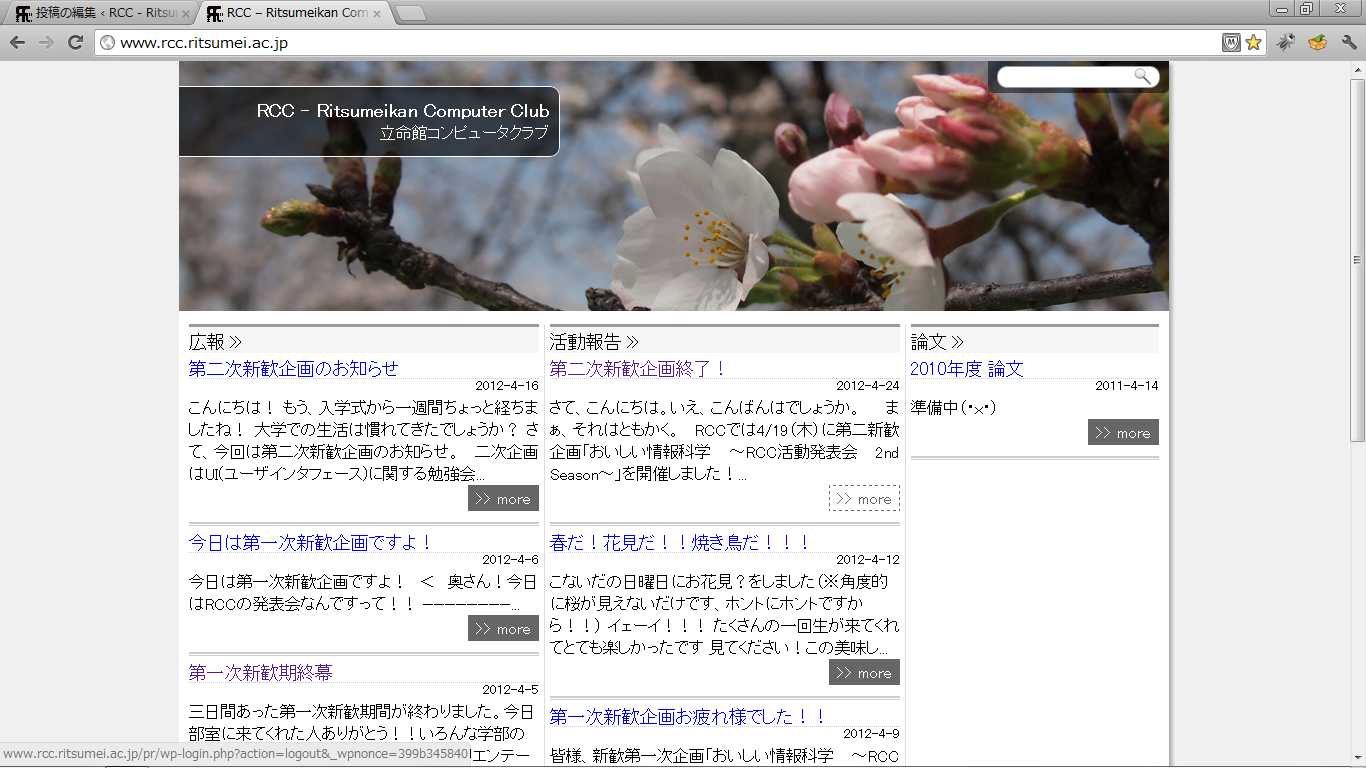
Task: Click the date 2012-4-5
Action: click(510, 689)
